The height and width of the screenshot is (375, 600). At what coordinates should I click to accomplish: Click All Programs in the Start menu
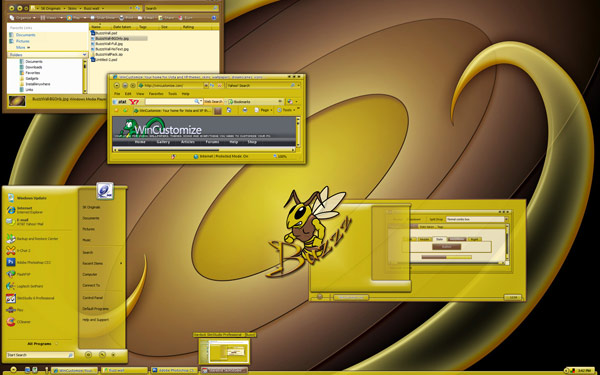(39, 344)
